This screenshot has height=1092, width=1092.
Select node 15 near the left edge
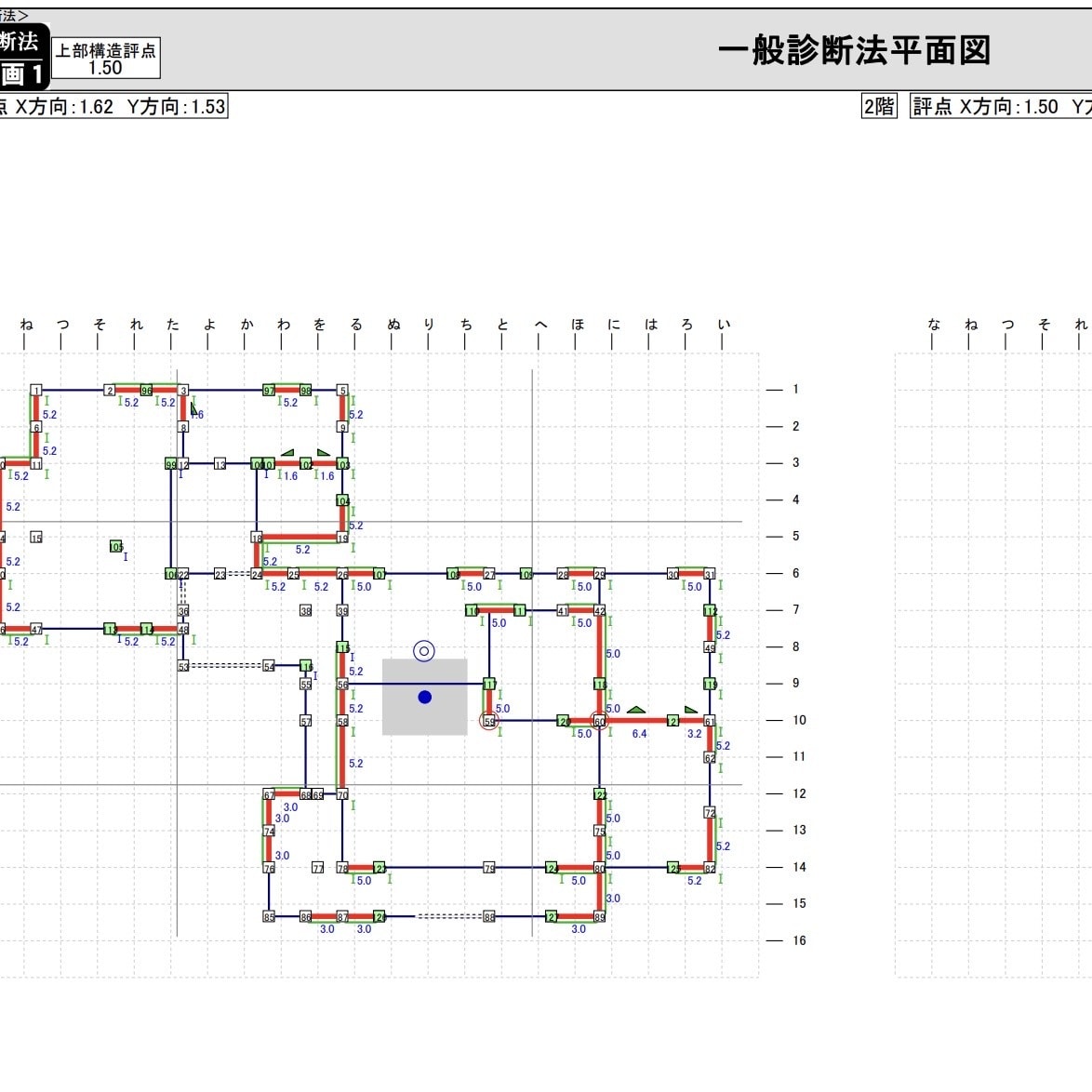[36, 537]
